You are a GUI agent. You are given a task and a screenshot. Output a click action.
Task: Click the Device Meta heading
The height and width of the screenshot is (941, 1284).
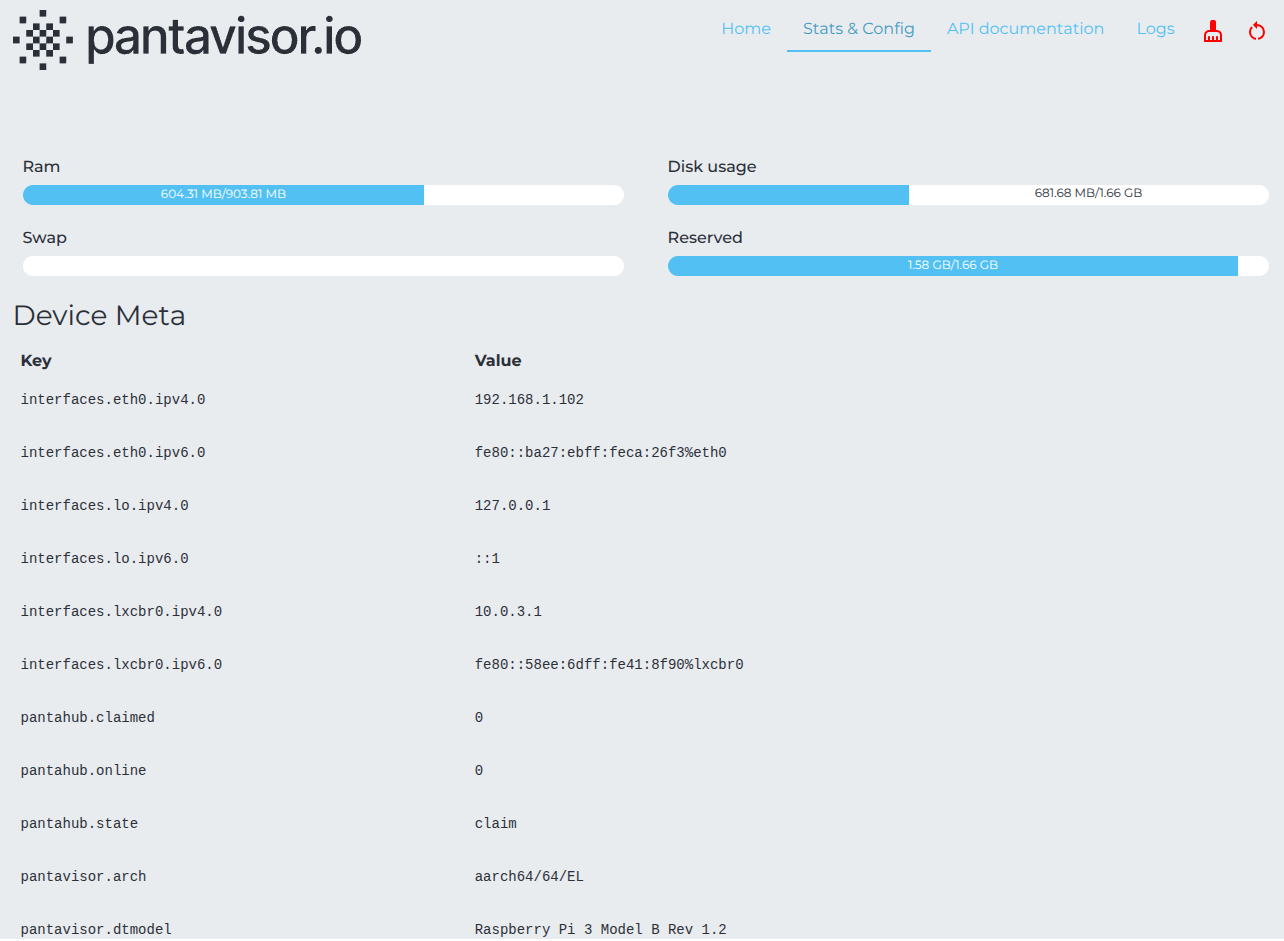[x=99, y=315]
